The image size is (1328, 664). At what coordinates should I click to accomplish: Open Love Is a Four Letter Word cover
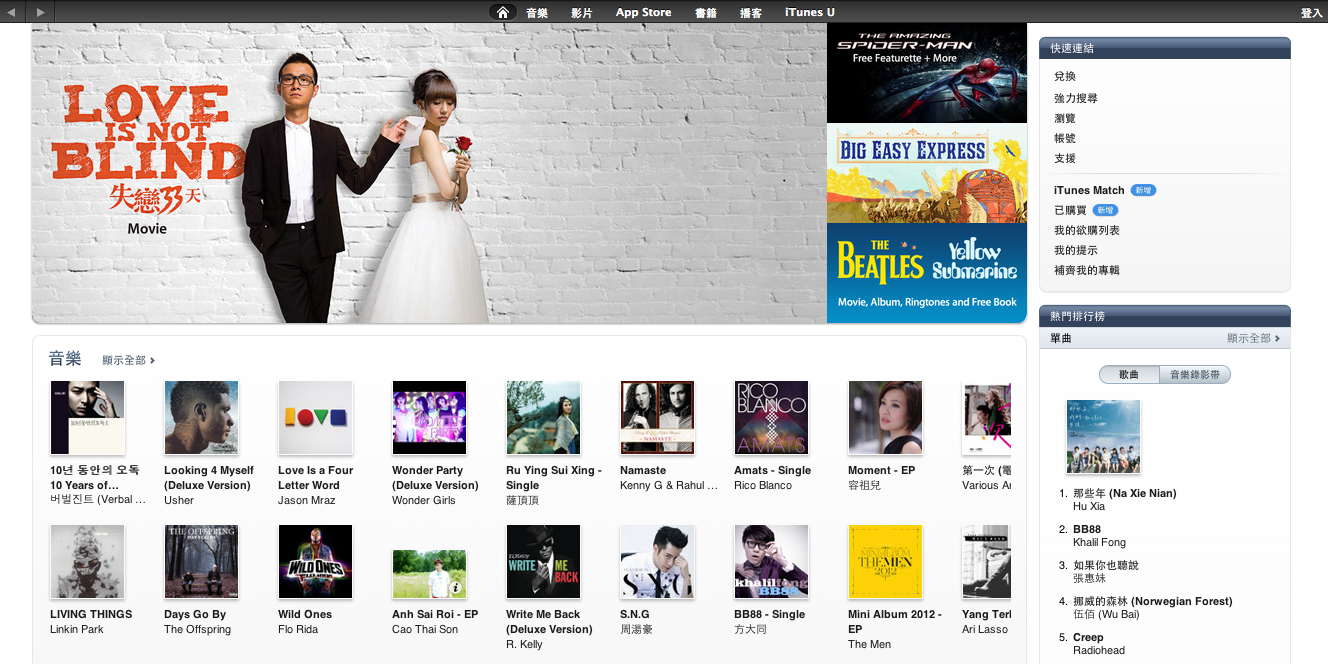tap(315, 418)
